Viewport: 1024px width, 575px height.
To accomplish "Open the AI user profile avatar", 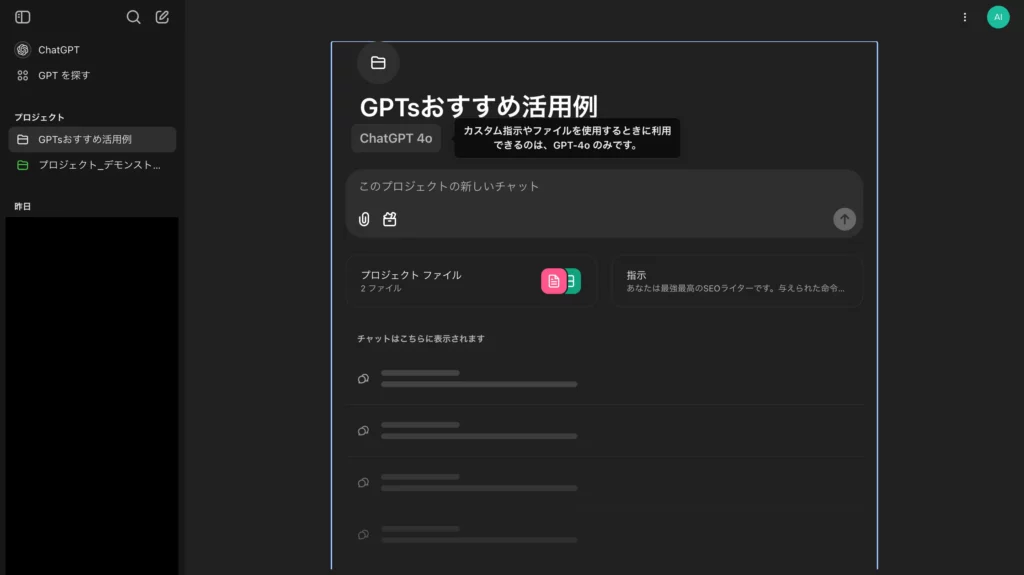I will click(997, 17).
